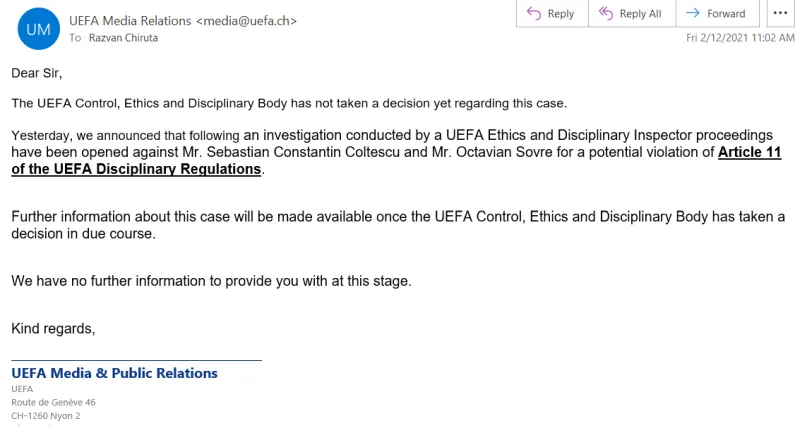Click the 'CH-1260 Nyon 2' address line

point(46,416)
